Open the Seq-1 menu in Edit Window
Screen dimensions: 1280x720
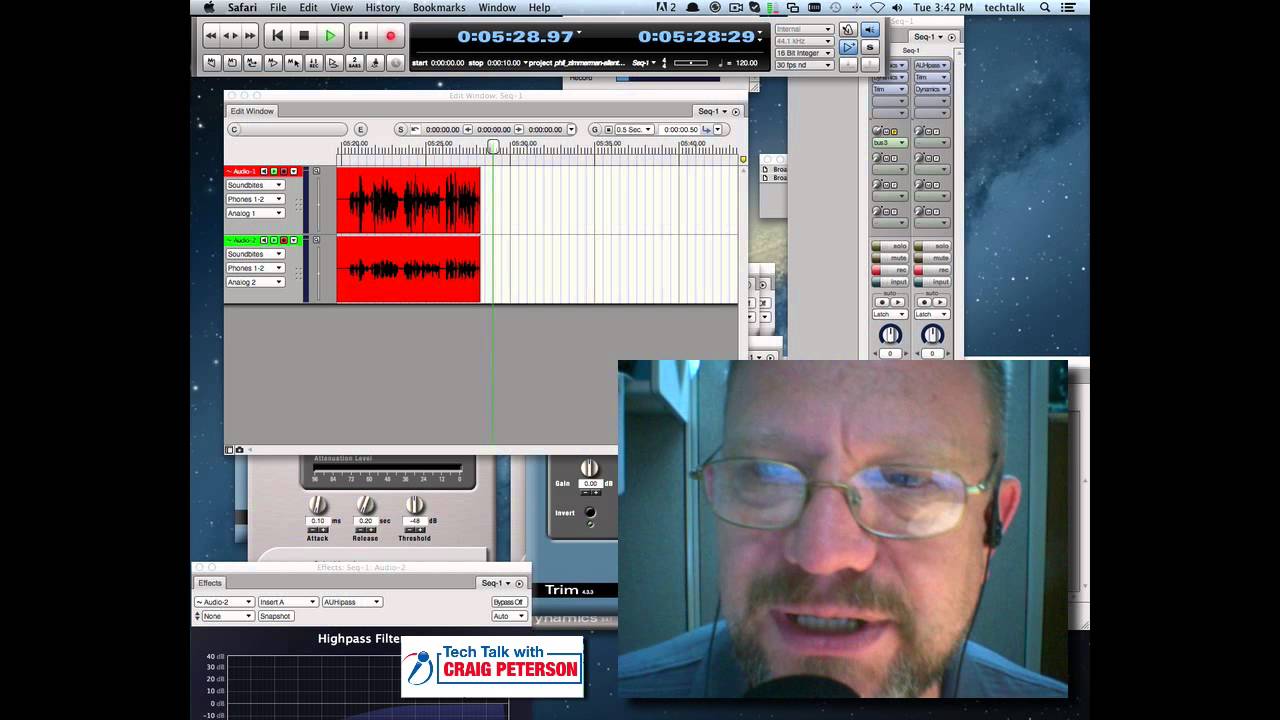click(x=712, y=112)
